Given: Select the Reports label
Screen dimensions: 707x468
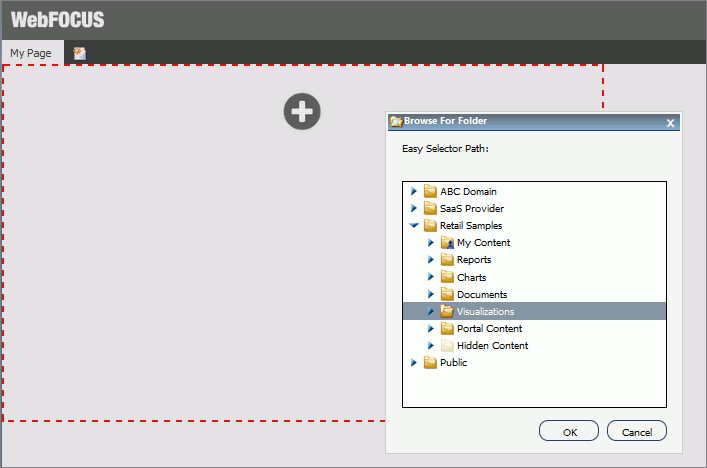Looking at the screenshot, I should (474, 260).
